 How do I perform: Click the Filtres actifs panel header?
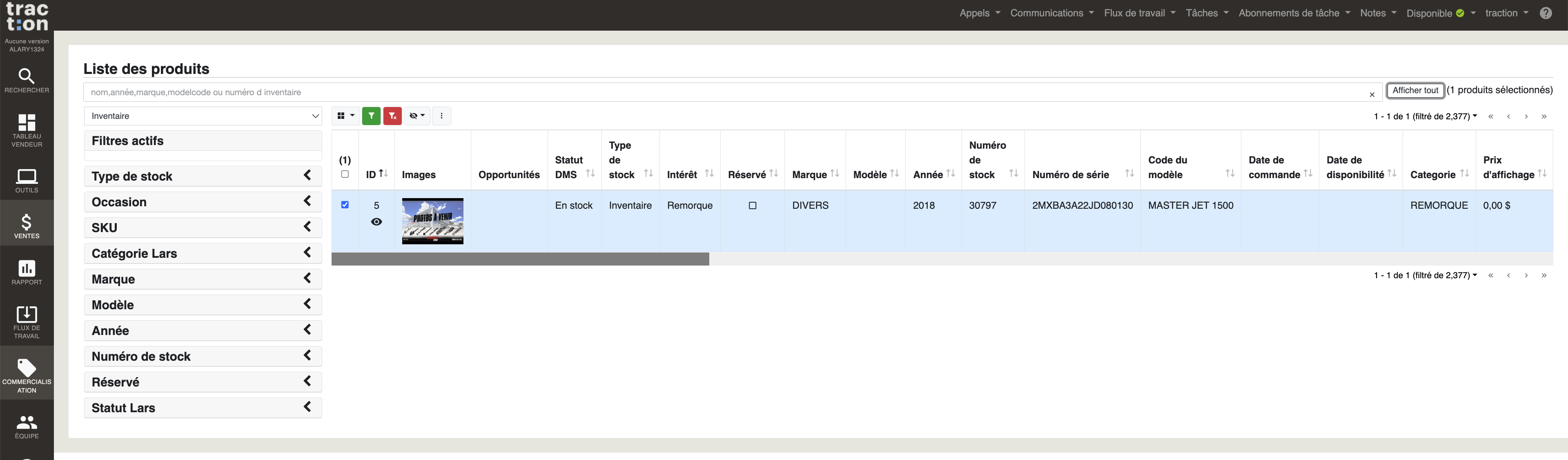203,141
